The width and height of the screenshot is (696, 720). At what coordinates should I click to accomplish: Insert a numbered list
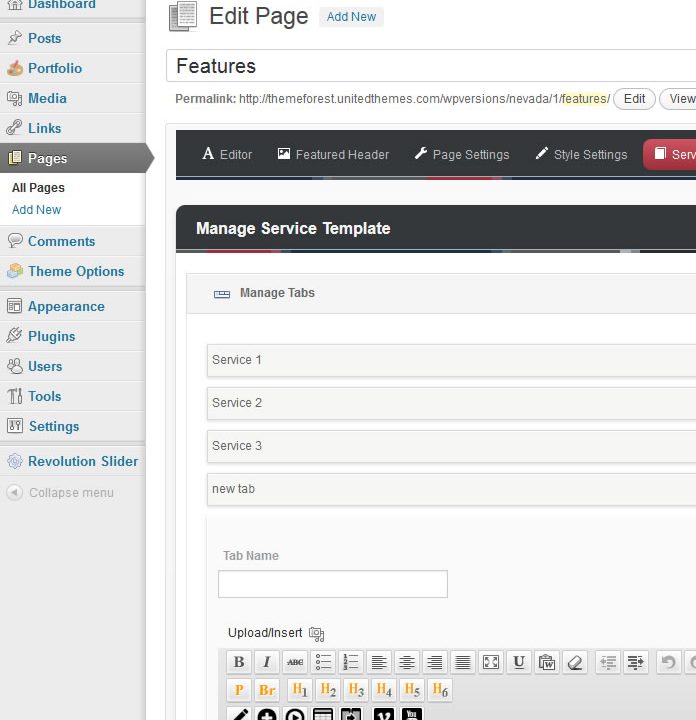[x=350, y=662]
